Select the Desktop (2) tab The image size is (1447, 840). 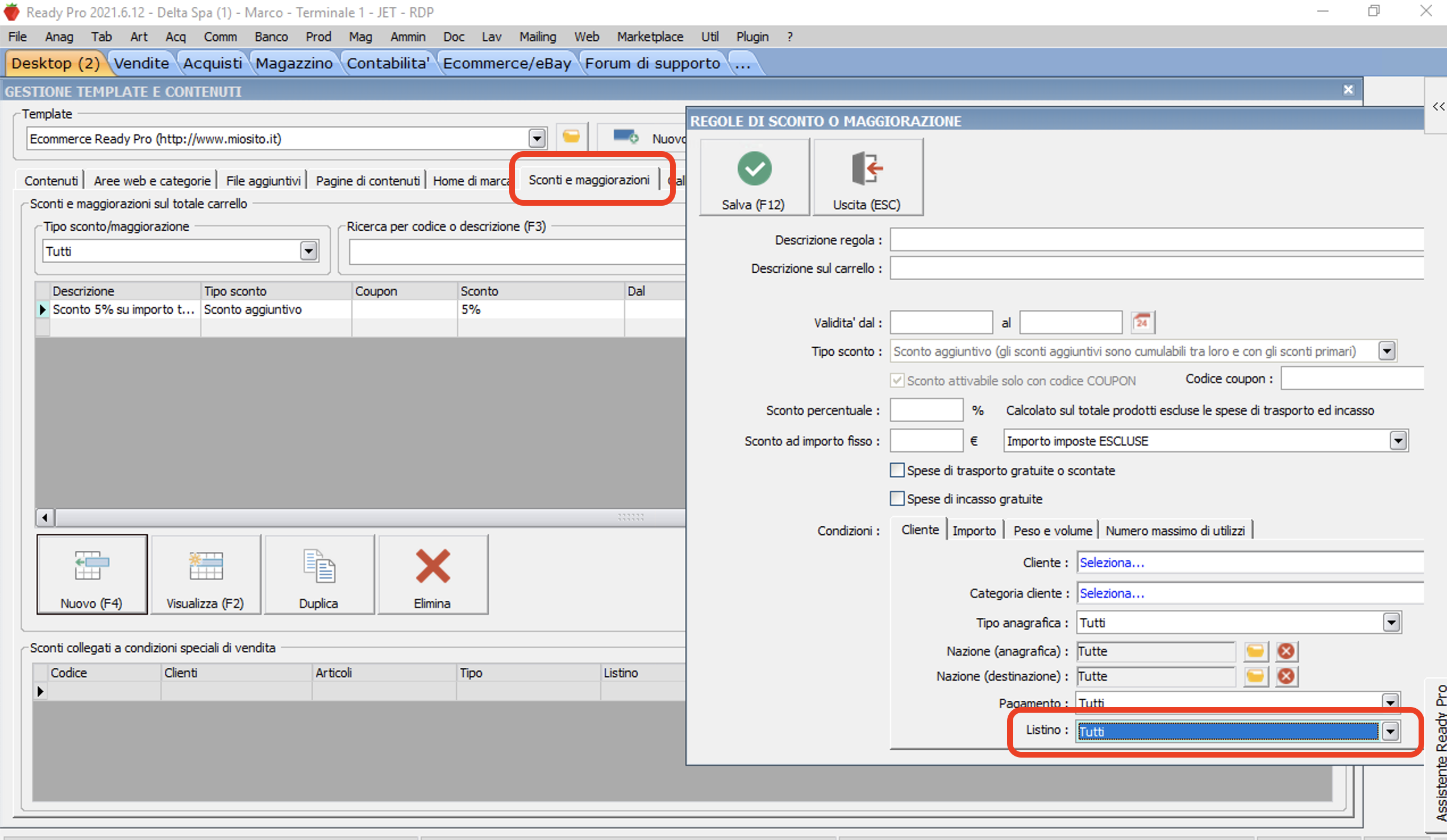click(x=55, y=63)
